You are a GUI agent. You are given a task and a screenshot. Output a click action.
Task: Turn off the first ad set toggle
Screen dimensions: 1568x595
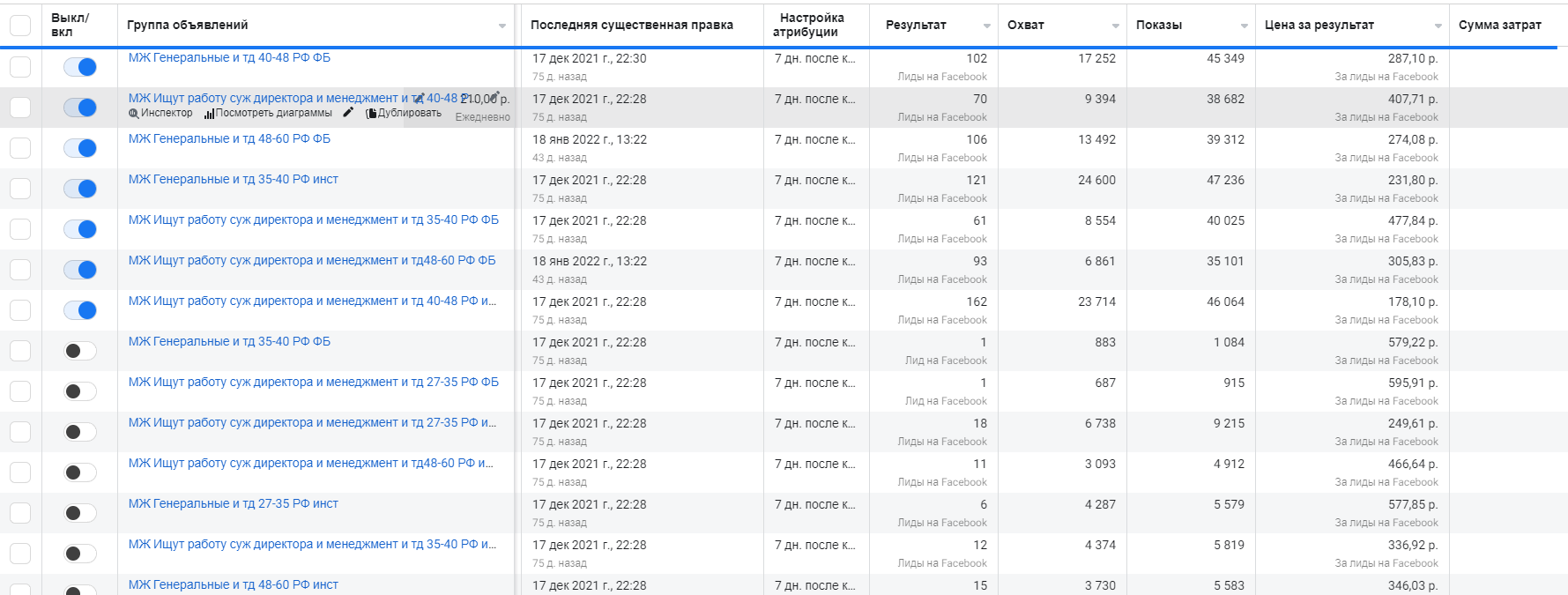click(80, 67)
